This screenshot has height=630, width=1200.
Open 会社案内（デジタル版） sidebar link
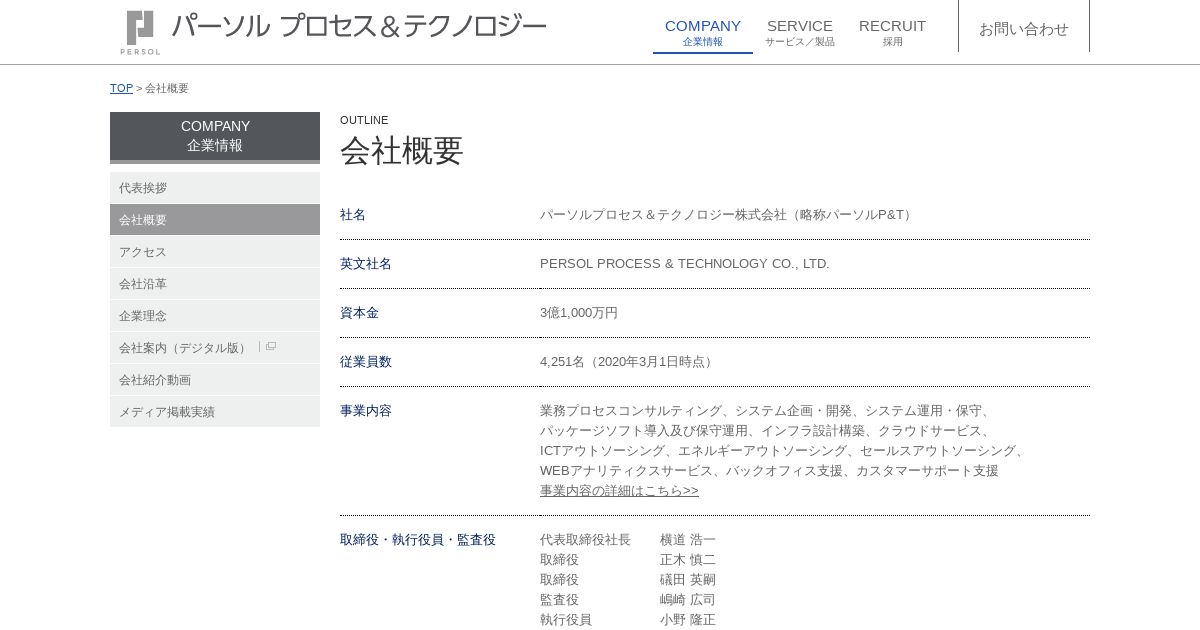tap(215, 348)
